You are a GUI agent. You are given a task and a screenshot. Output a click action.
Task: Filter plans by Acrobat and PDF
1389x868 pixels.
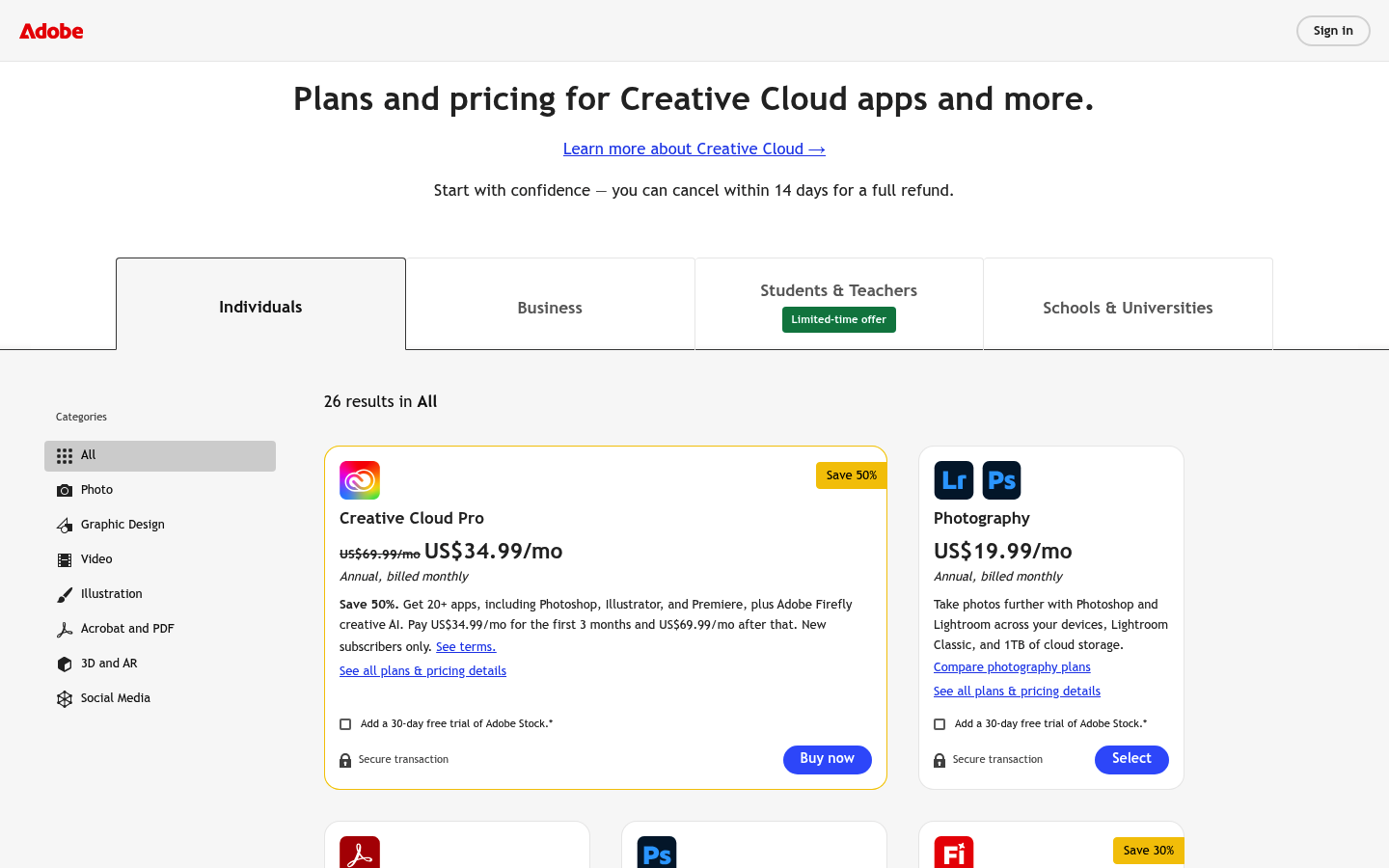click(160, 630)
